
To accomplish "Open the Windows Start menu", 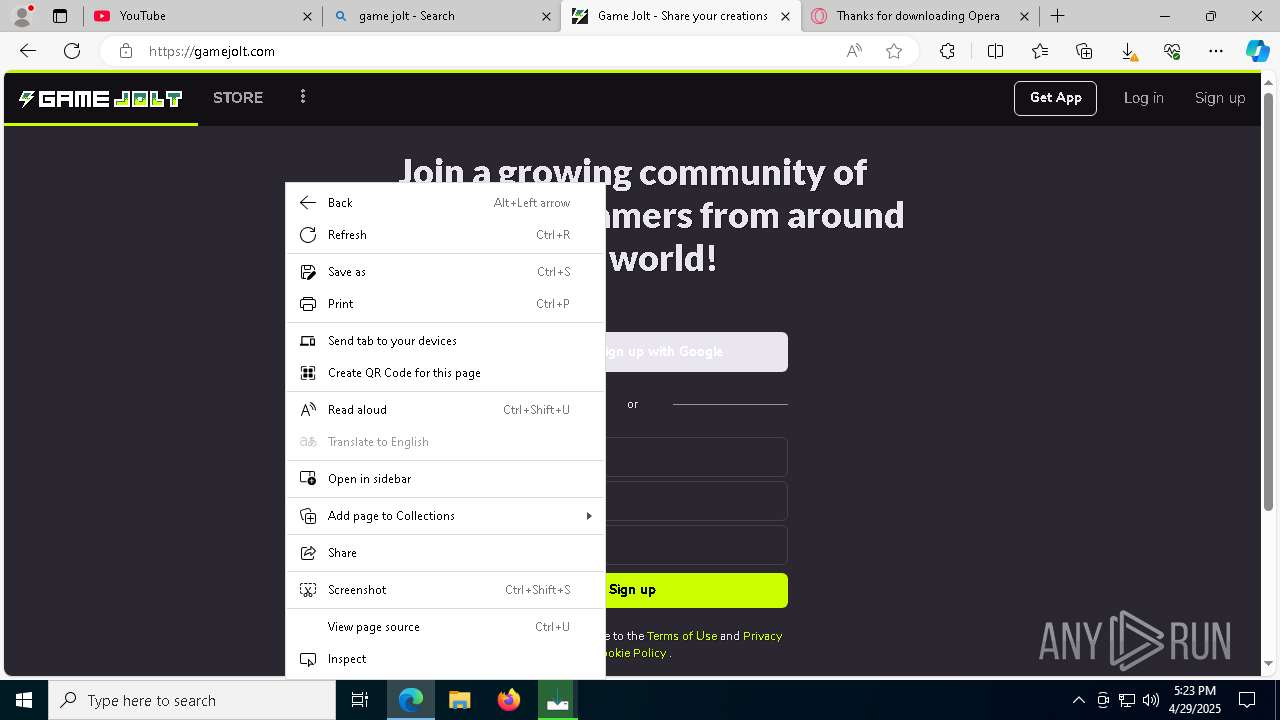I will coord(24,700).
